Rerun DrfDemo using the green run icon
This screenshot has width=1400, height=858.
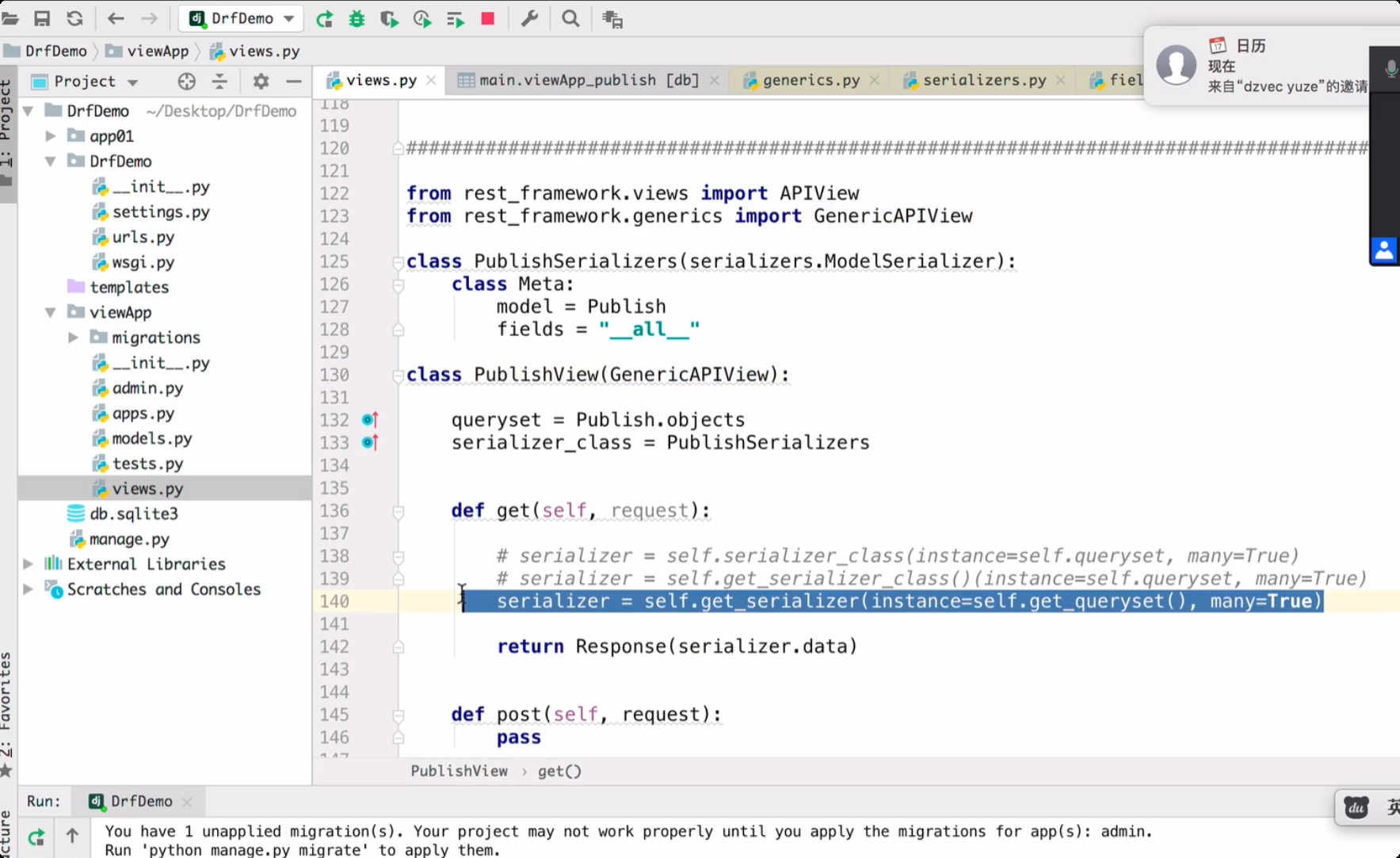(324, 19)
